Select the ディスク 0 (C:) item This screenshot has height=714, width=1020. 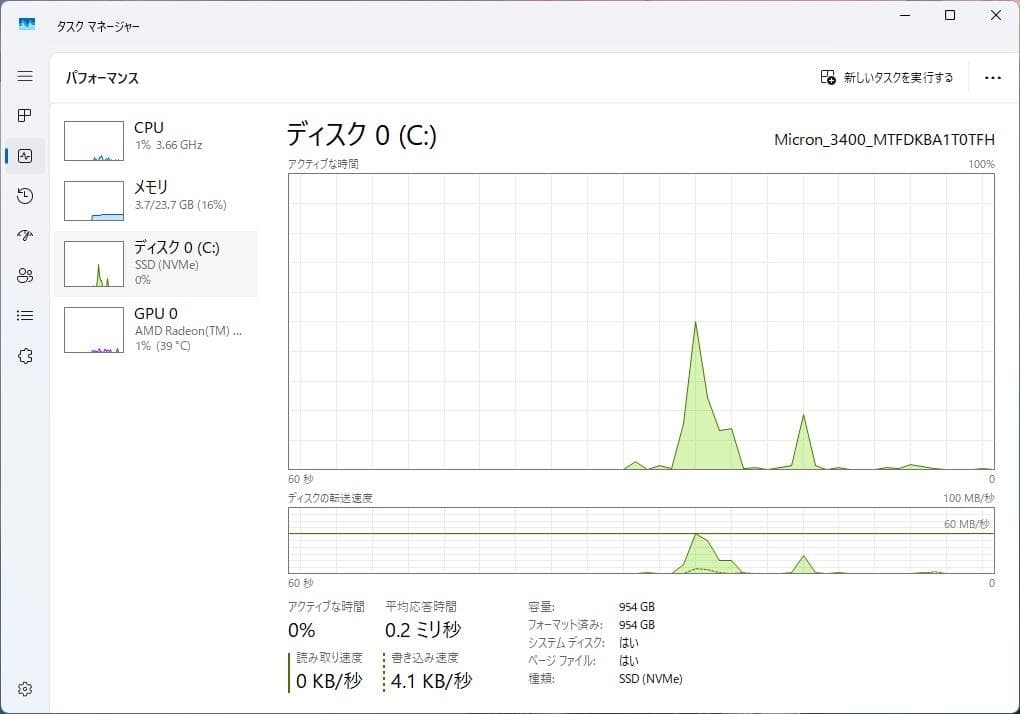pos(156,263)
